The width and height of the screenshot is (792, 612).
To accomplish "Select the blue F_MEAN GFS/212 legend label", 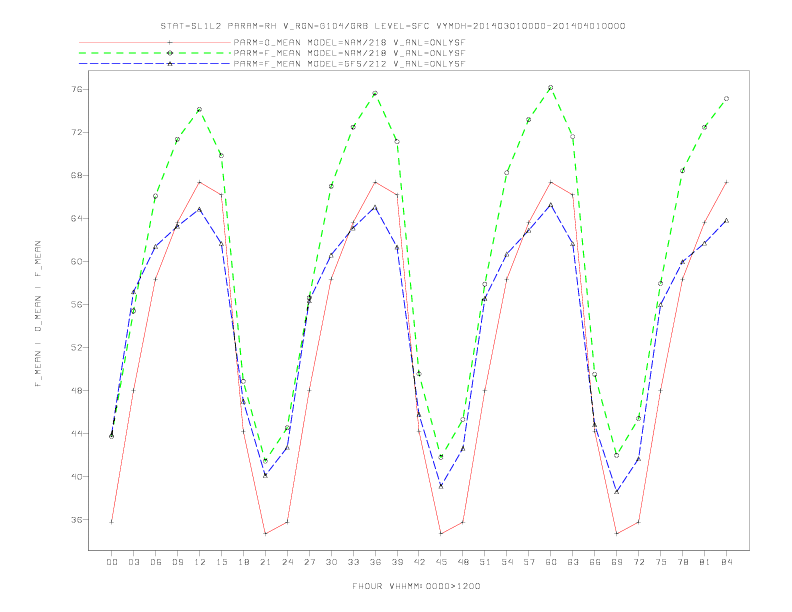I will (x=349, y=64).
